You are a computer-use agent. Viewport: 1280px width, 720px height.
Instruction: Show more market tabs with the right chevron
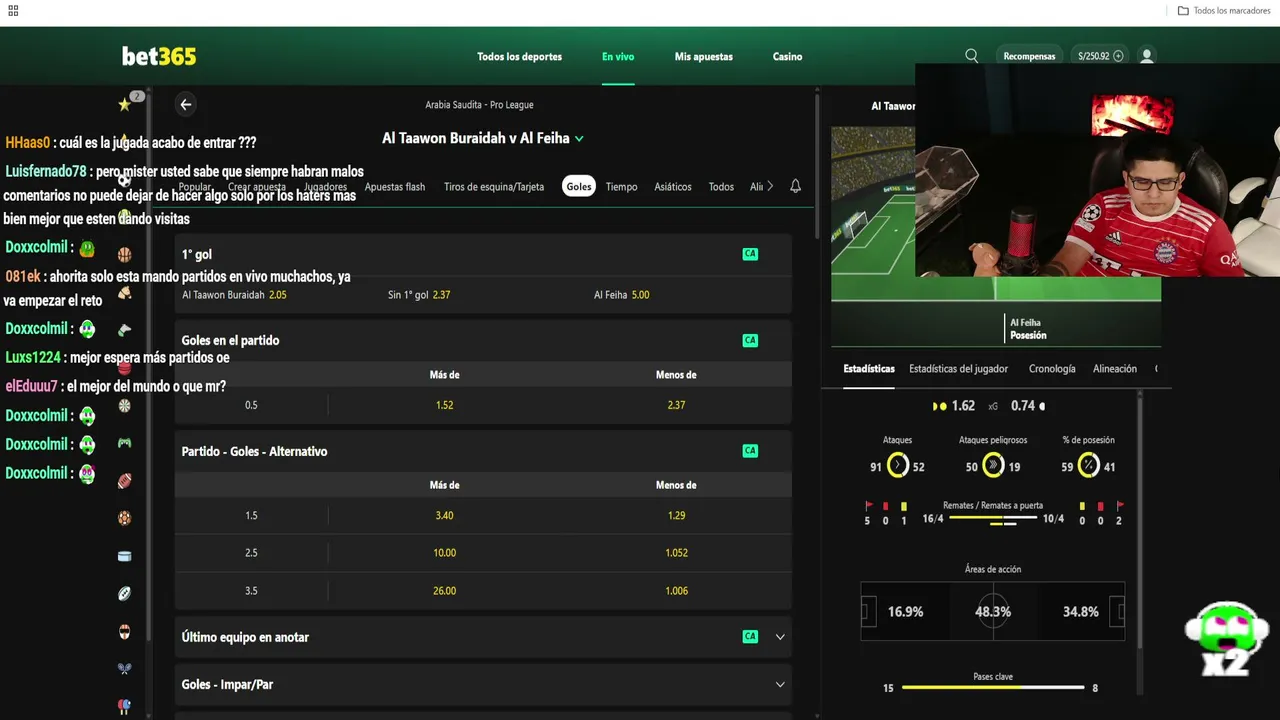769,186
